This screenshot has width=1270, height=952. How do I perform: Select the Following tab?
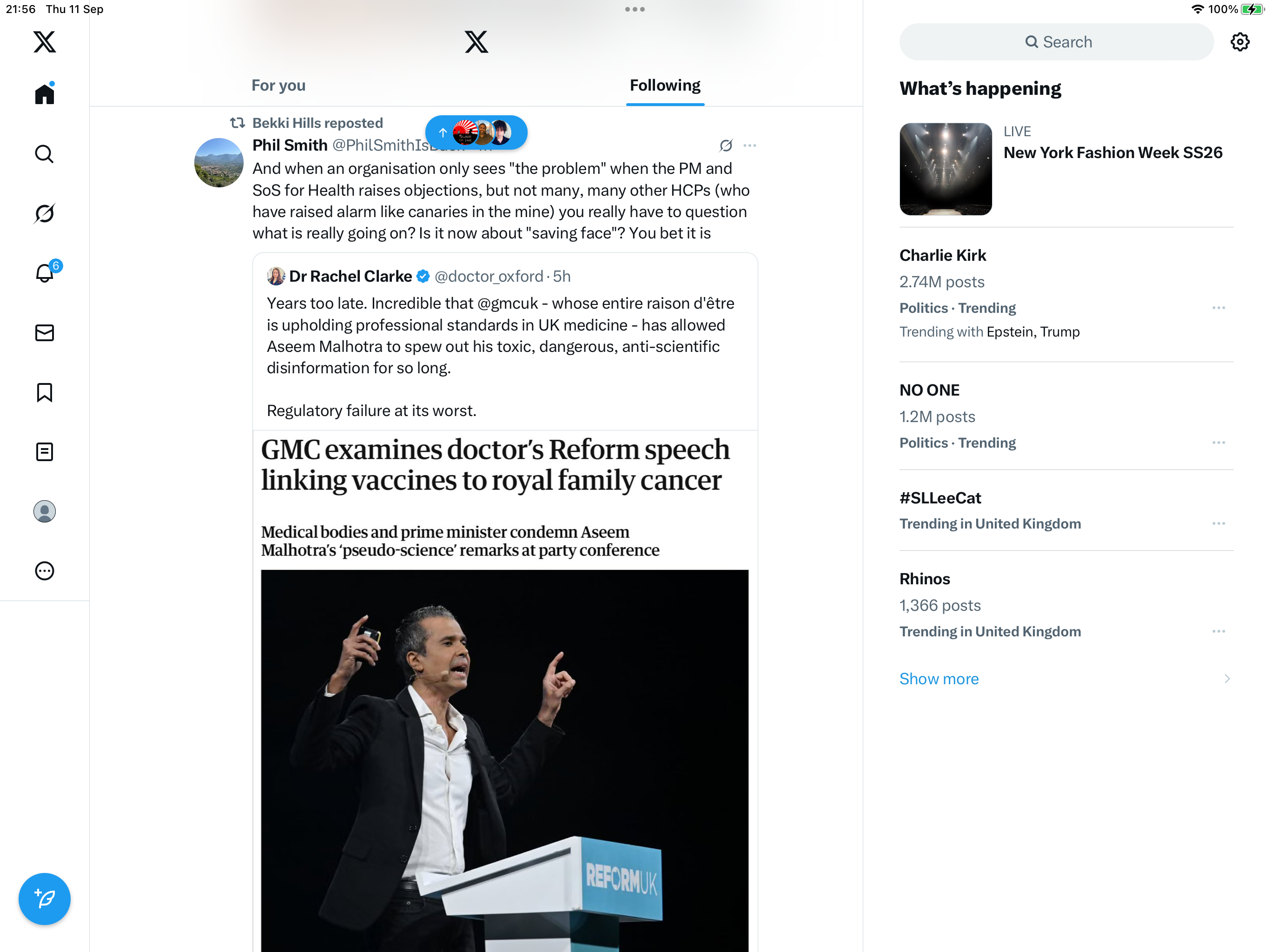point(665,86)
